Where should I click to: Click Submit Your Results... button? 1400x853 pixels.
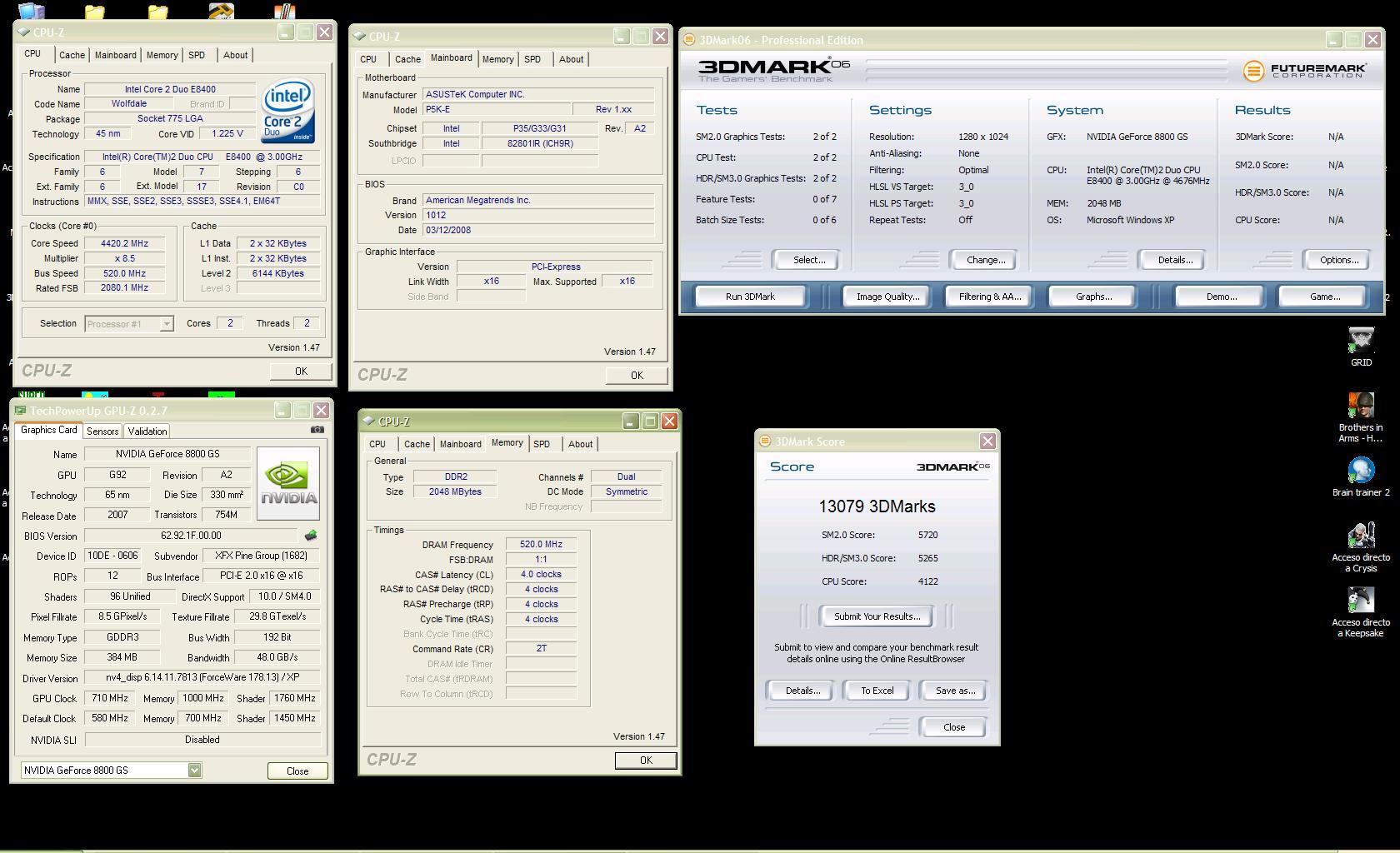(x=877, y=616)
